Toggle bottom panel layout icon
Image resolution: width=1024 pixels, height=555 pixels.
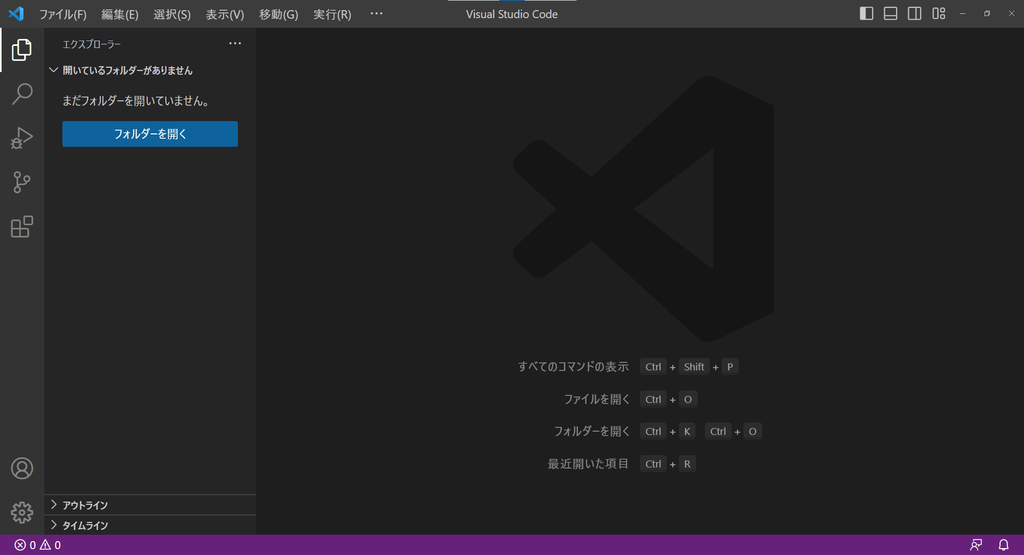(890, 14)
